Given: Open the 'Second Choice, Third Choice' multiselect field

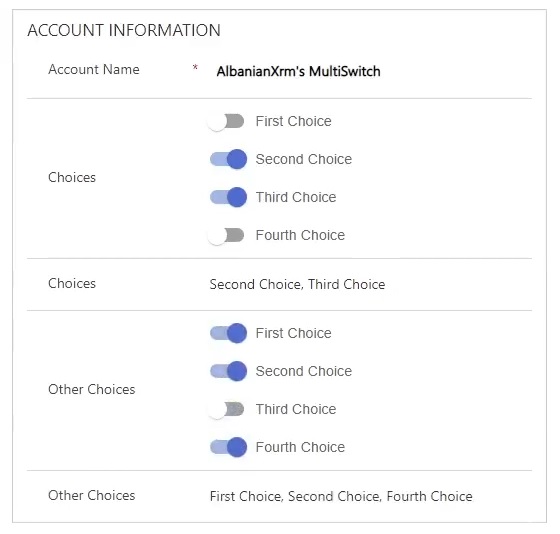Looking at the screenshot, I should [x=297, y=284].
